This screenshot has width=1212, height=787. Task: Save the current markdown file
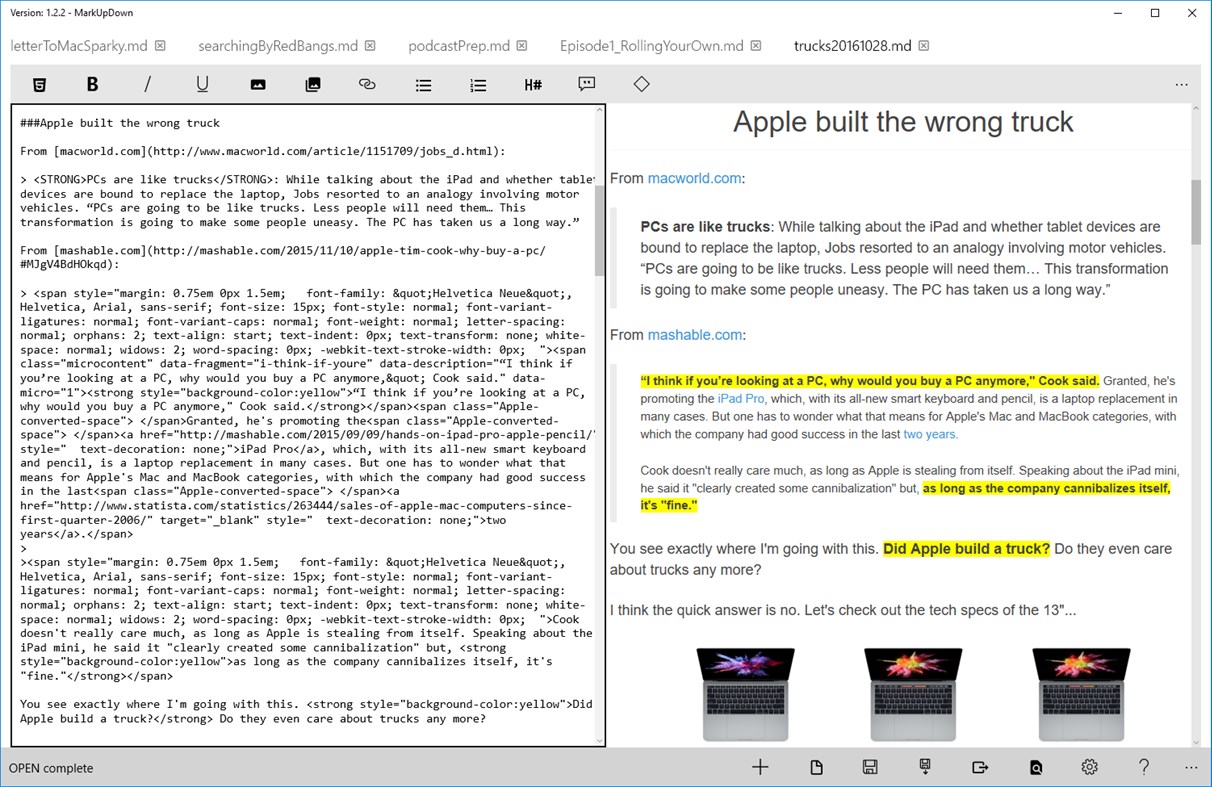(x=869, y=767)
